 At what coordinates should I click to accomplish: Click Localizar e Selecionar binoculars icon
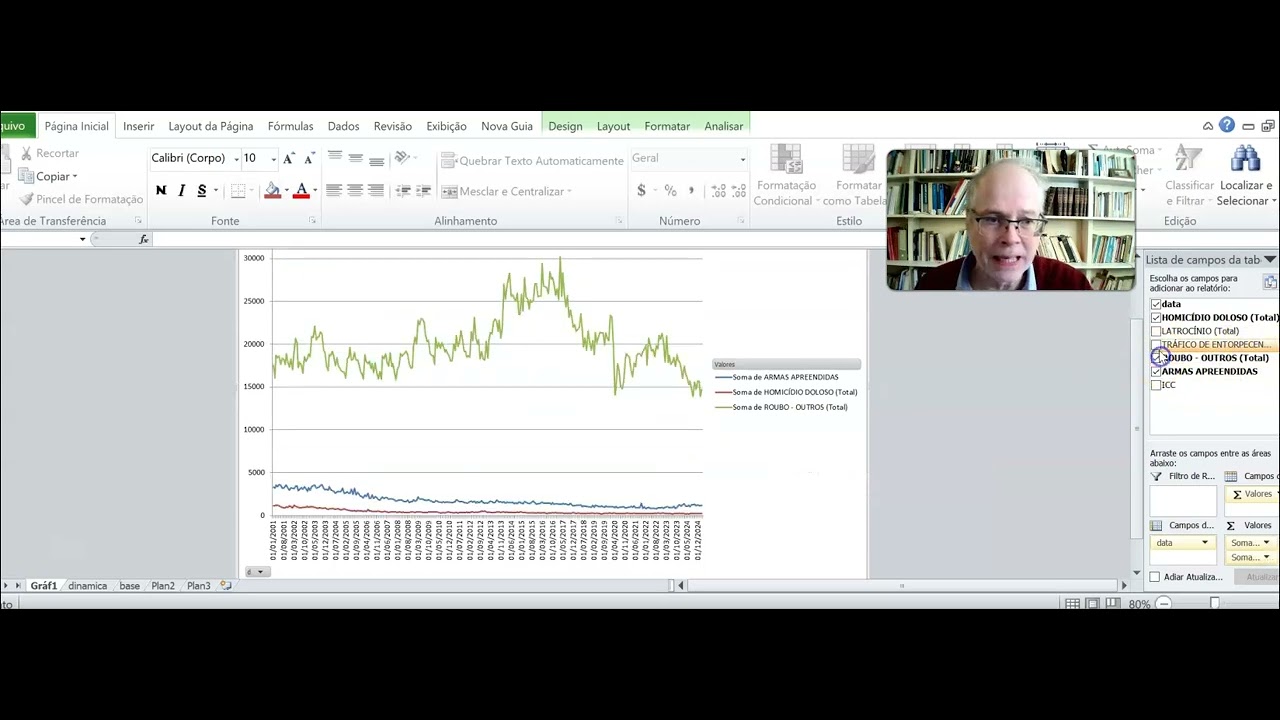tap(1245, 160)
